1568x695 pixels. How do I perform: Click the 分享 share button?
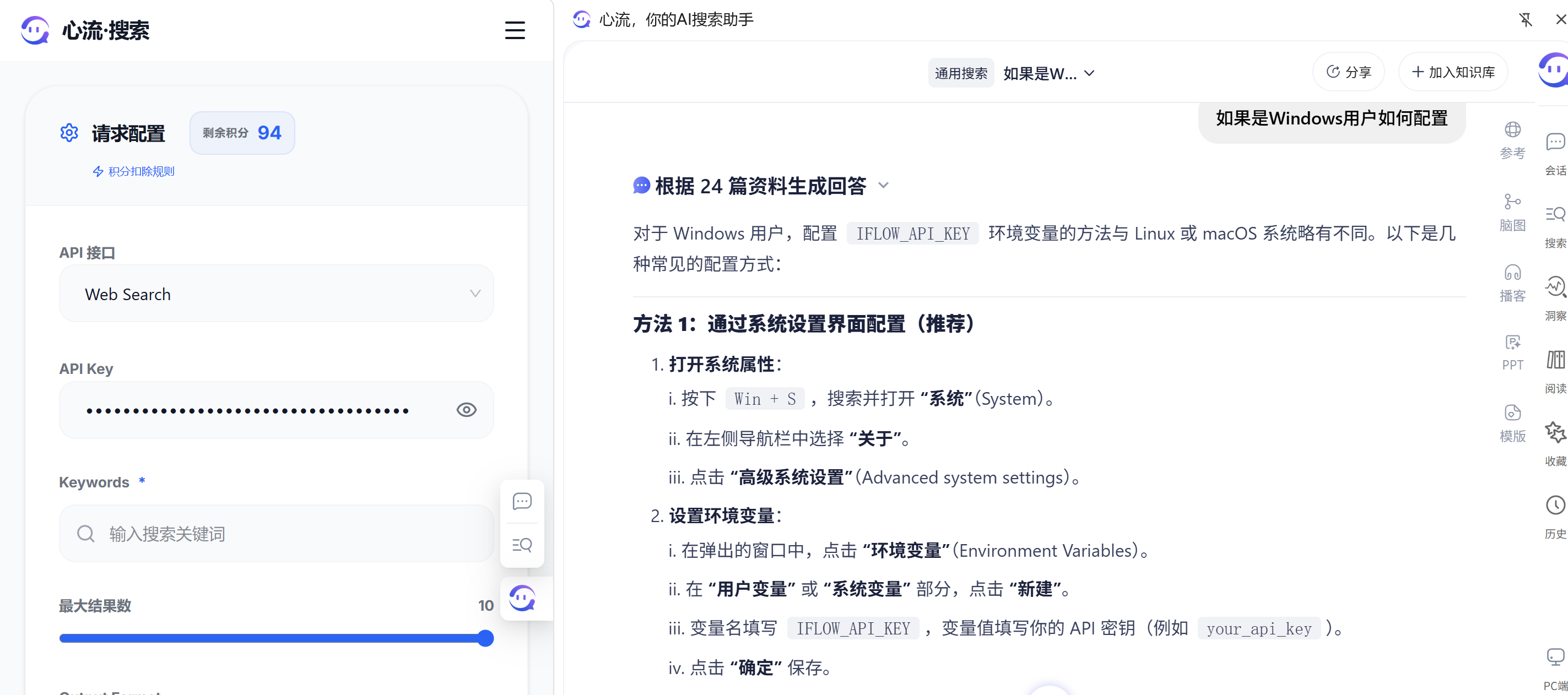[x=1348, y=73]
